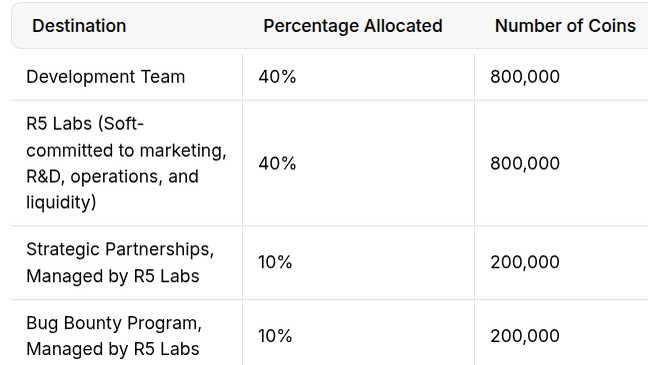Select the Development Team cell

tap(126, 77)
